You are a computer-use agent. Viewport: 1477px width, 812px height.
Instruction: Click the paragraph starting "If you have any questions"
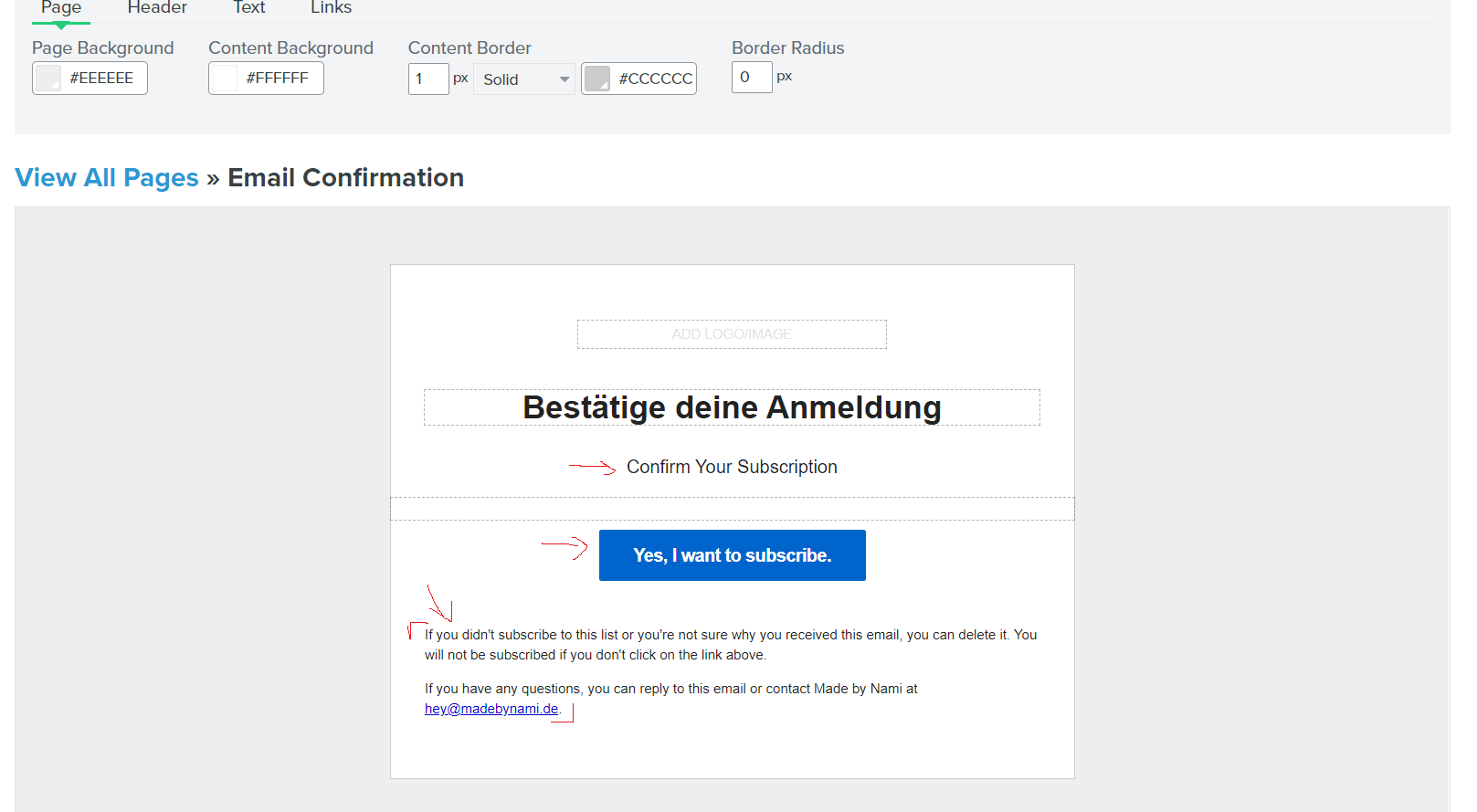click(x=671, y=699)
